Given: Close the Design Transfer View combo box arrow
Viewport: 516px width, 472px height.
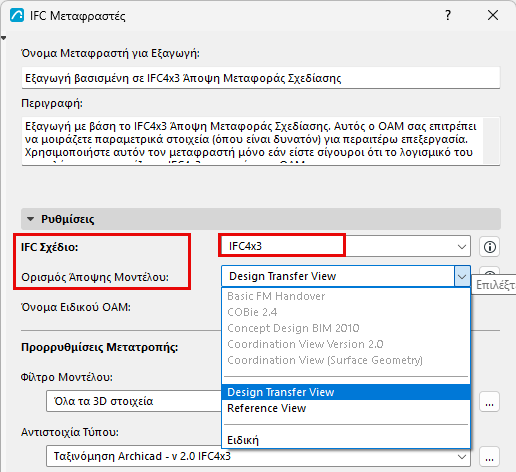Looking at the screenshot, I should (462, 276).
